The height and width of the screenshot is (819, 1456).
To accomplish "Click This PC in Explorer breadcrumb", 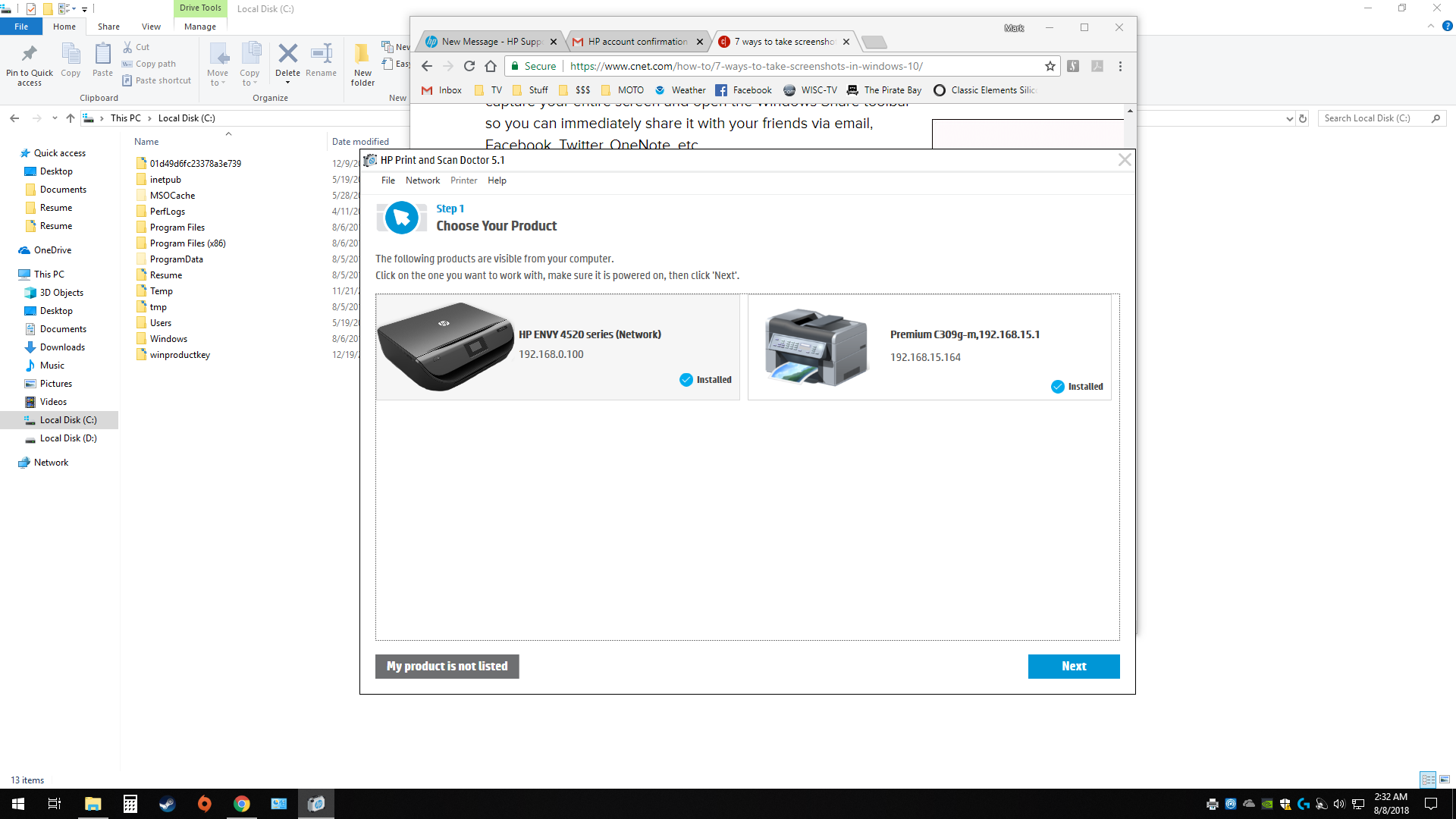I will (x=125, y=118).
